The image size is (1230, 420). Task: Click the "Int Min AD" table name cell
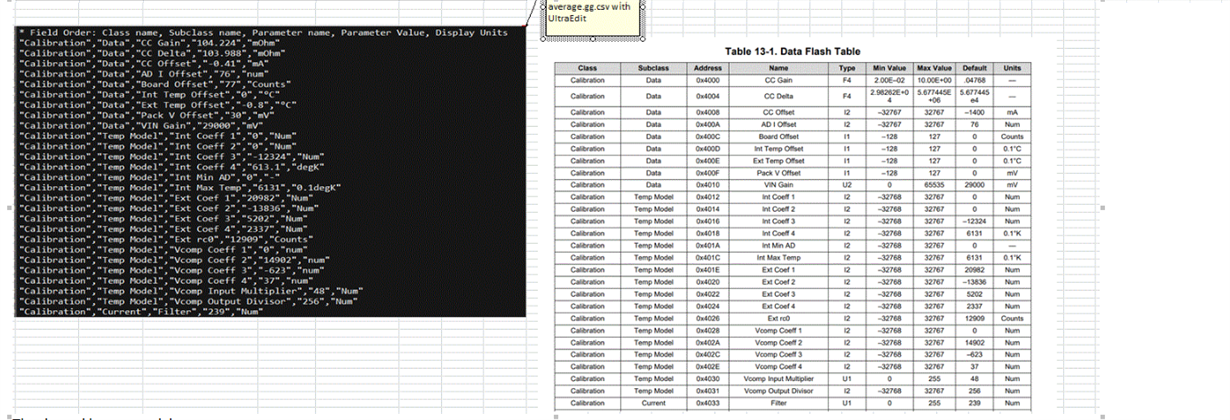[x=777, y=246]
